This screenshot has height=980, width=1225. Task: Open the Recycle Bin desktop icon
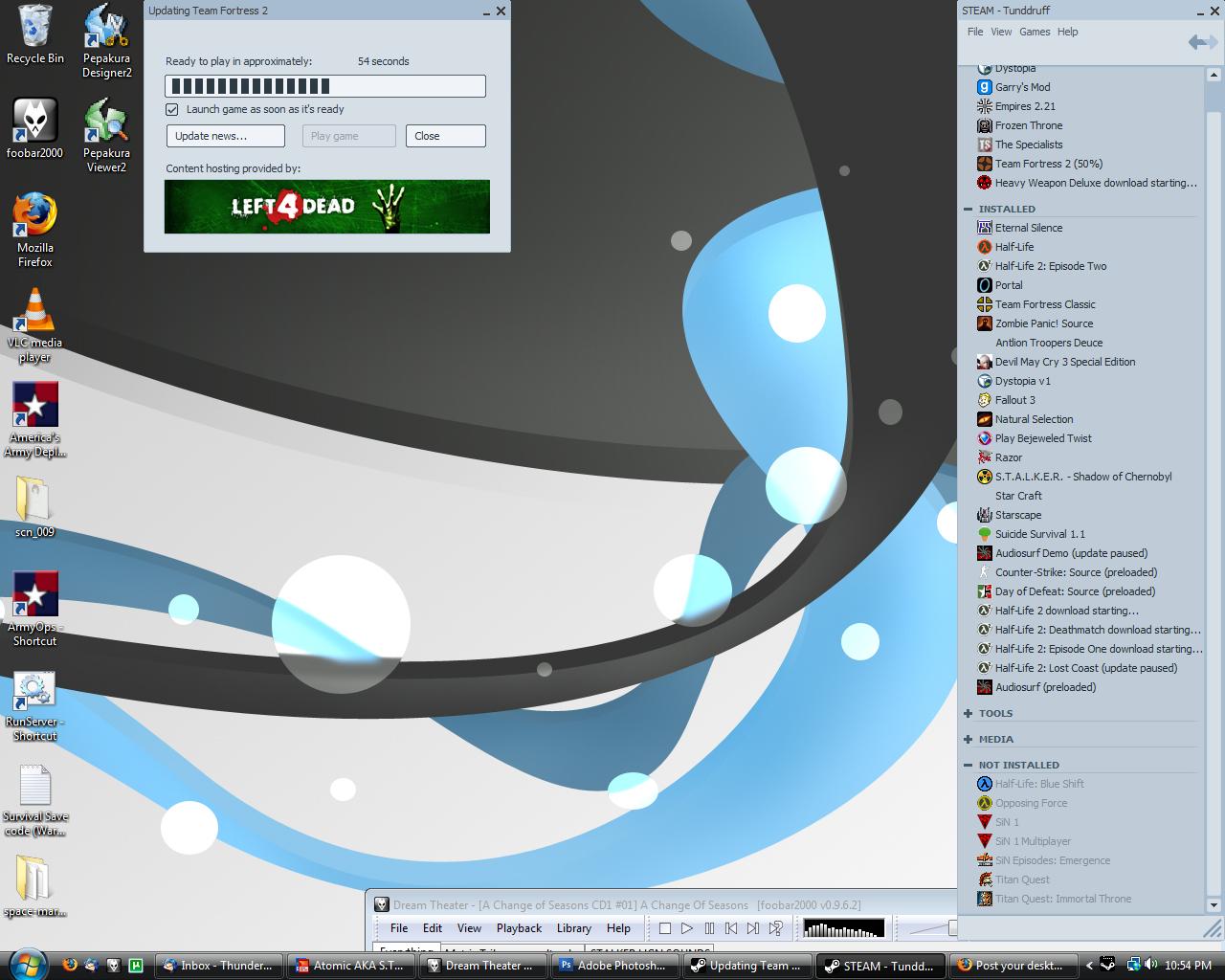point(35,34)
